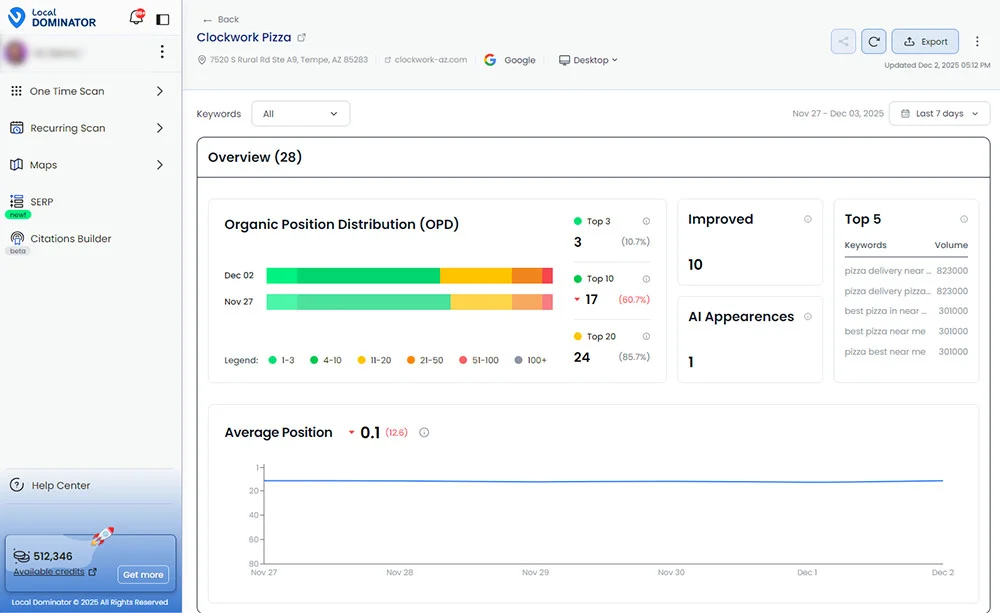Click the Local Dominator logo
1000x613 pixels.
(52, 18)
